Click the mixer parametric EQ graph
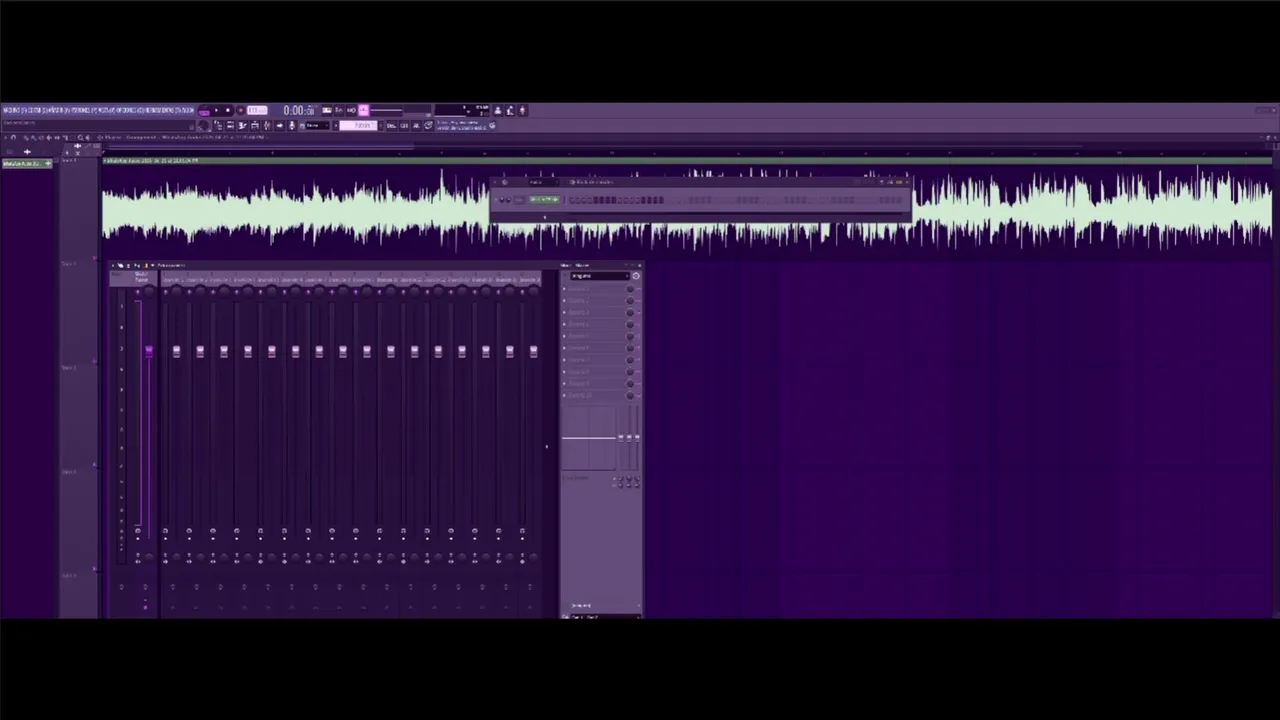The image size is (1280, 720). tap(588, 438)
